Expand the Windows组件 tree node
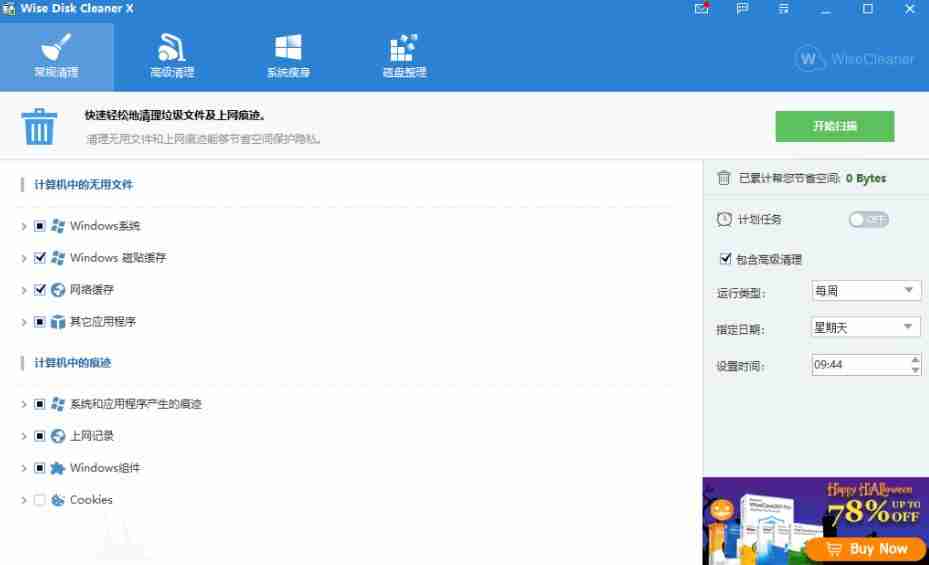Viewport: 929px width, 565px height. 24,468
